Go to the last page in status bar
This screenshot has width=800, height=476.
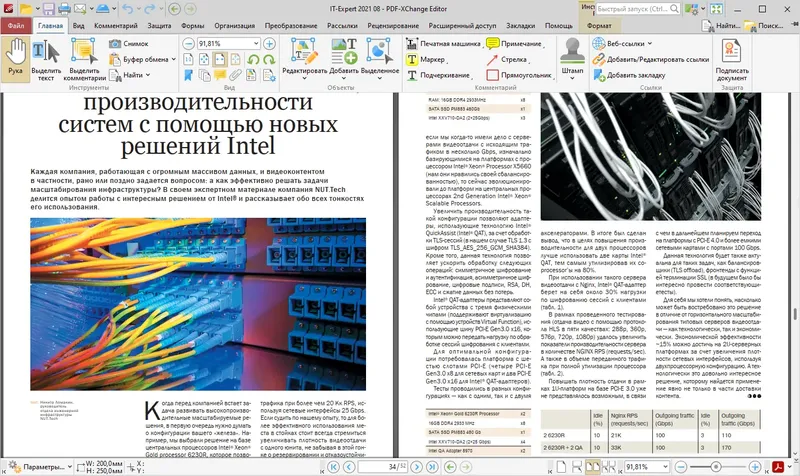click(432, 467)
